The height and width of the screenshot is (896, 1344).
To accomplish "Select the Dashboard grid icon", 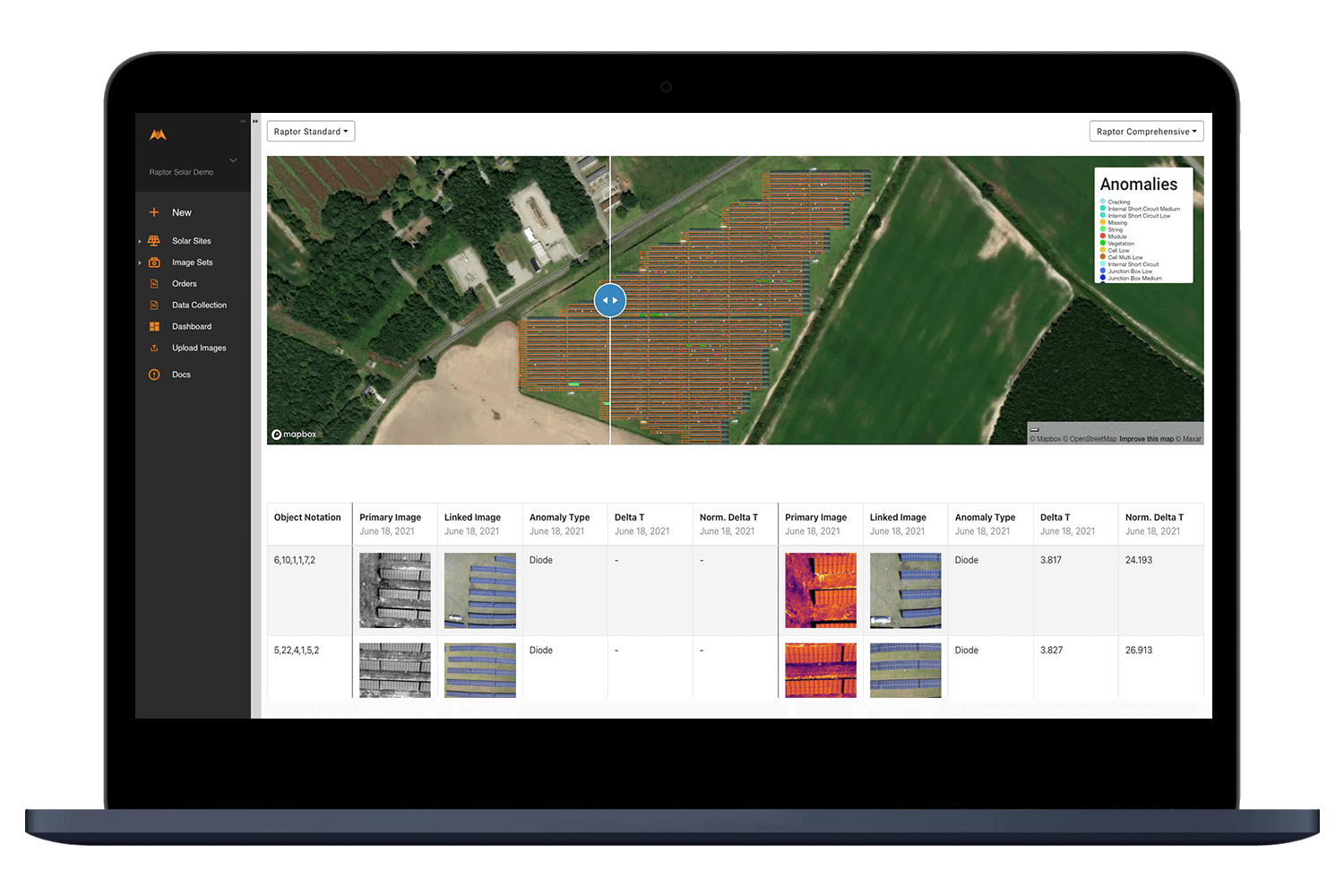I will point(156,326).
